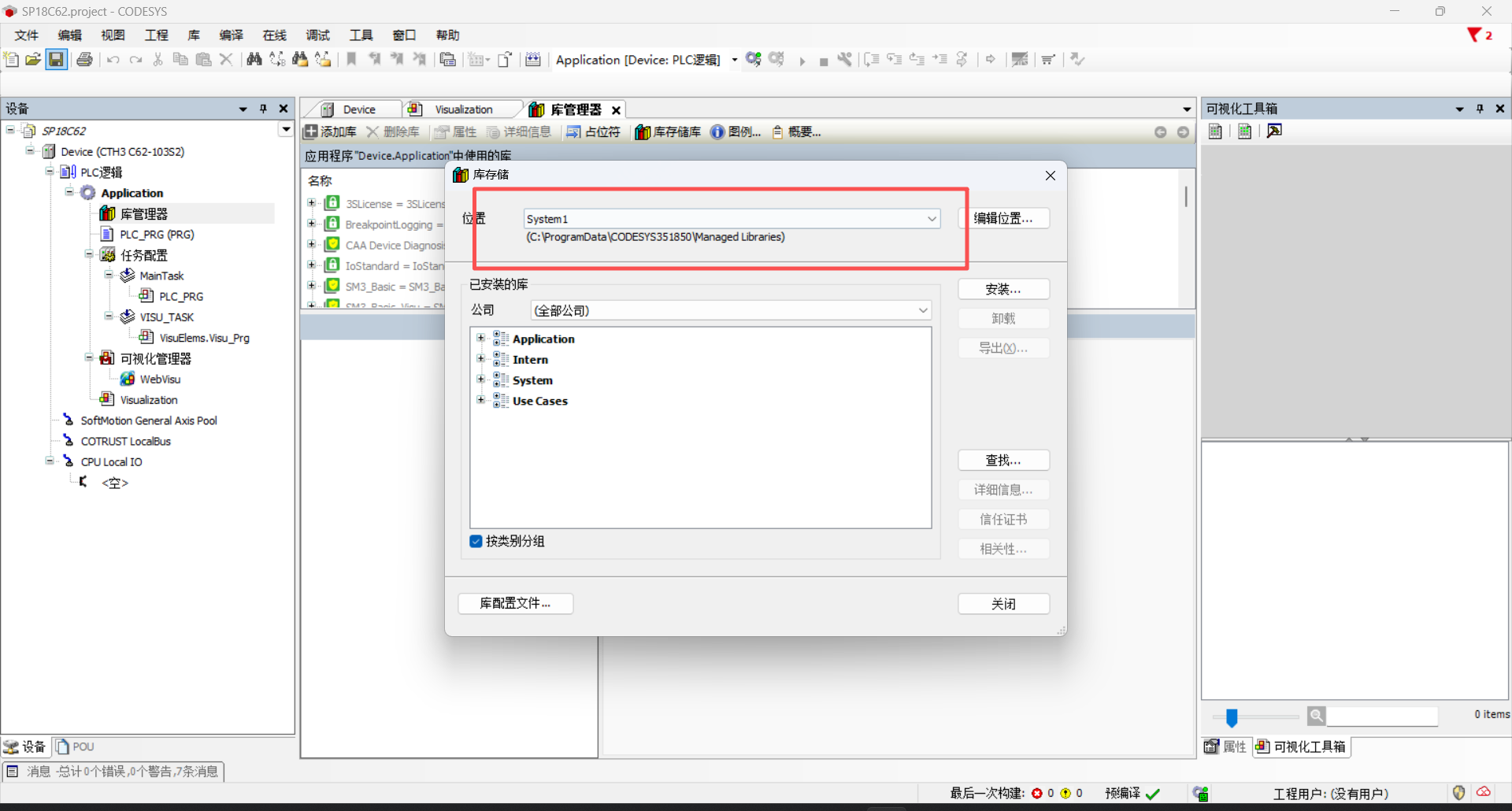Viewport: 1512px width, 811px height.
Task: Click Add Library in library manager toolbar
Action: coord(330,131)
